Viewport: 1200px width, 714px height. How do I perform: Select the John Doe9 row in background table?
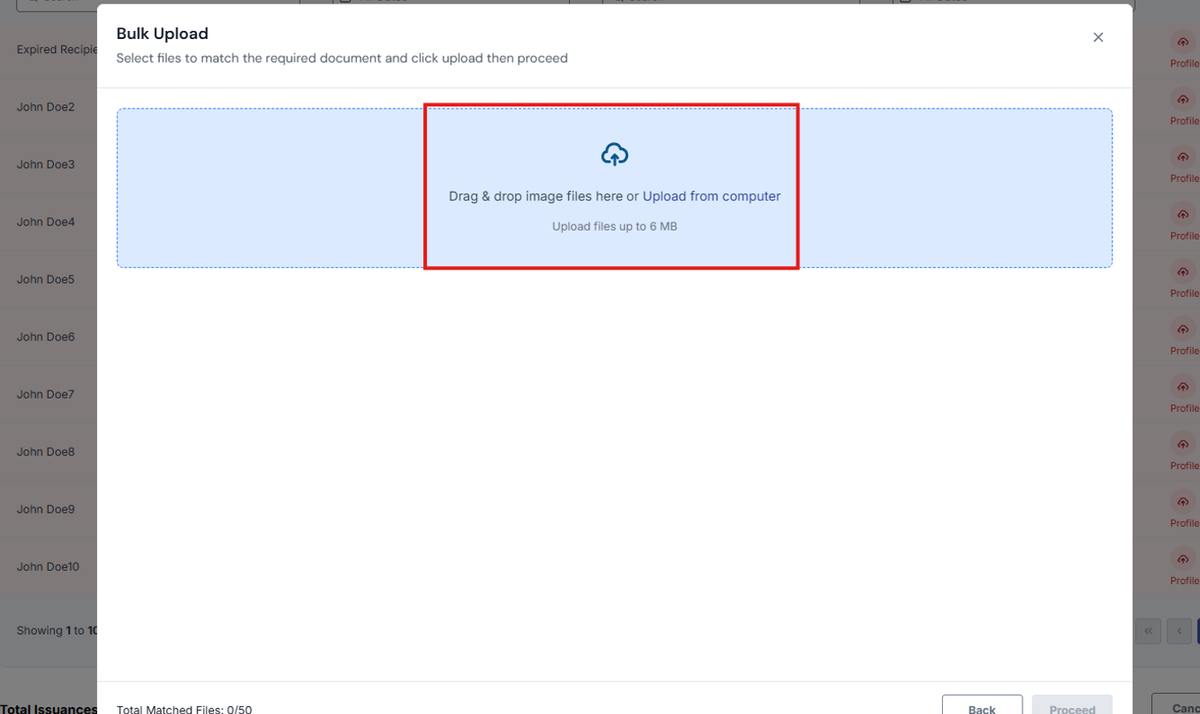coord(48,509)
